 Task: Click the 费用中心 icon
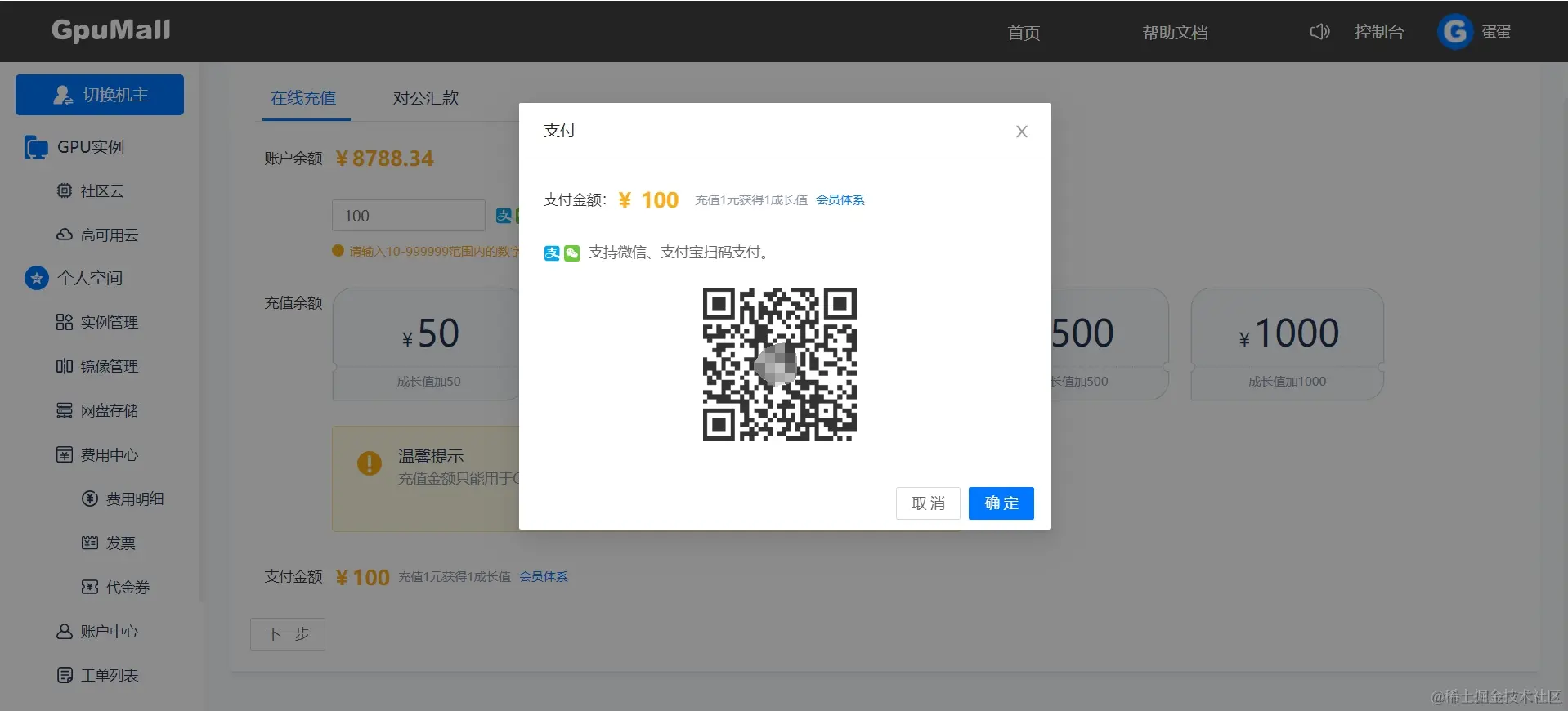[x=65, y=454]
